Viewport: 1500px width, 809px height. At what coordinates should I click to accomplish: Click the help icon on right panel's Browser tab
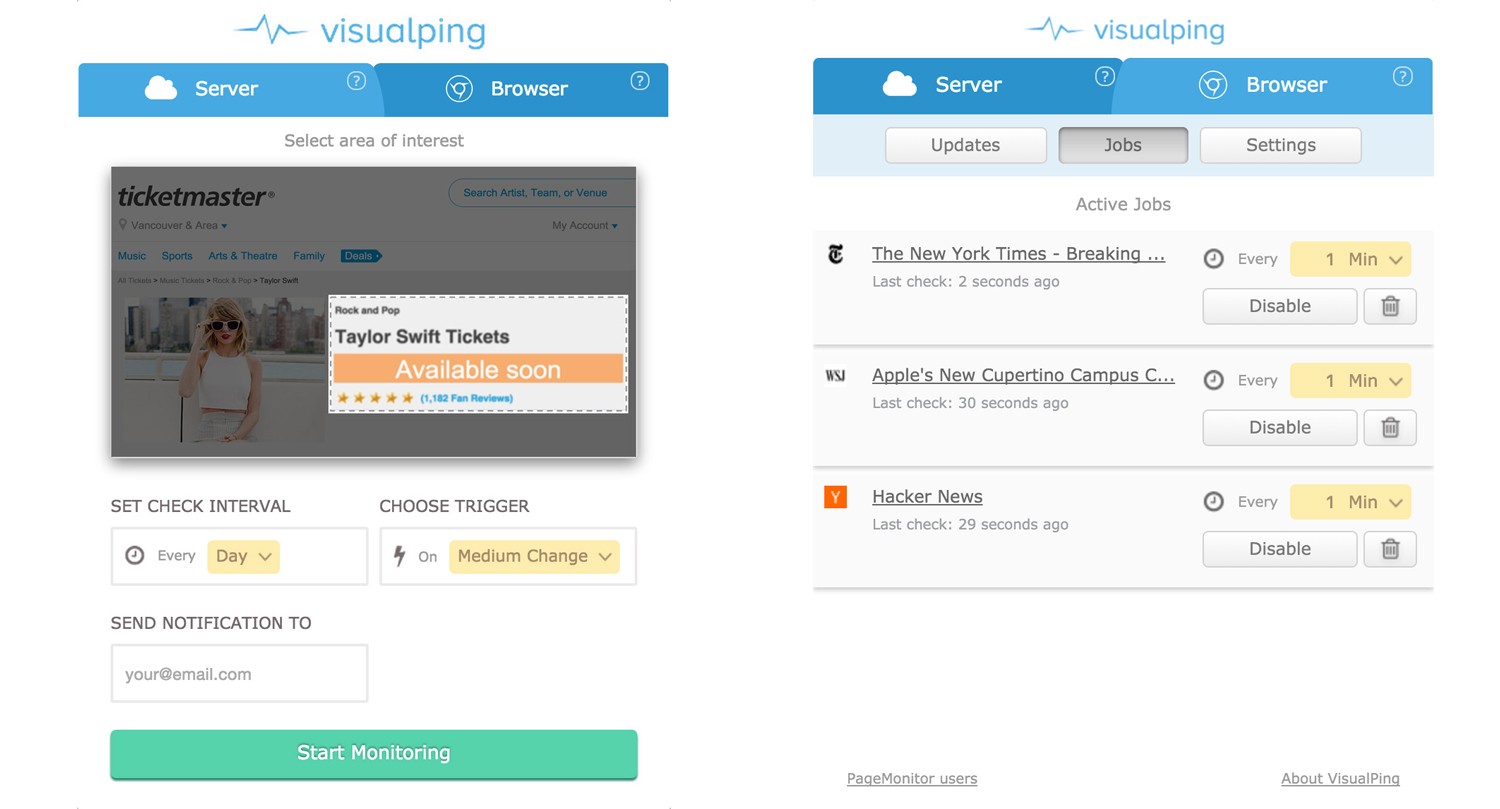click(x=1403, y=76)
